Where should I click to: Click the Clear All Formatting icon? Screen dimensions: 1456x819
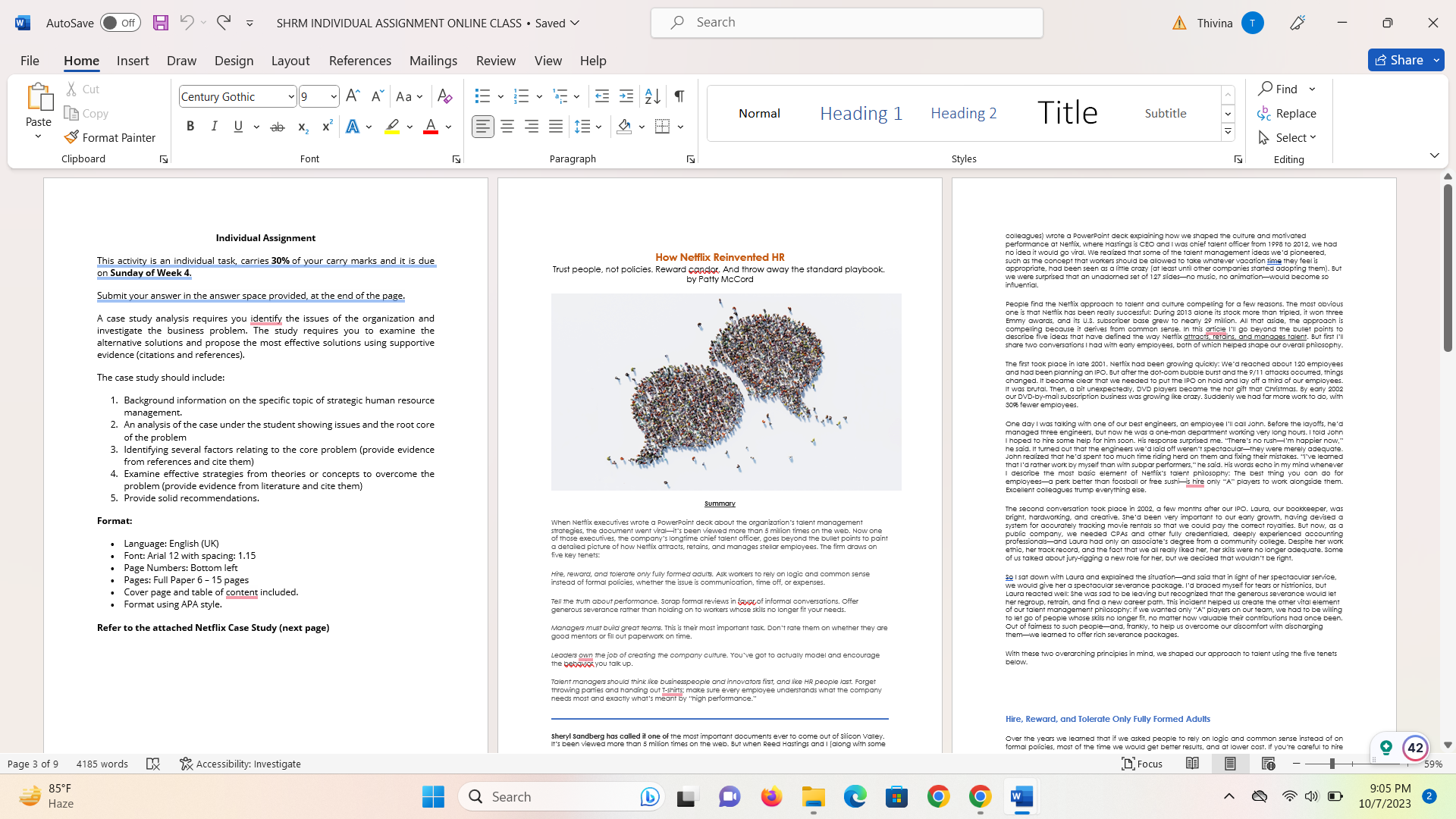point(445,96)
